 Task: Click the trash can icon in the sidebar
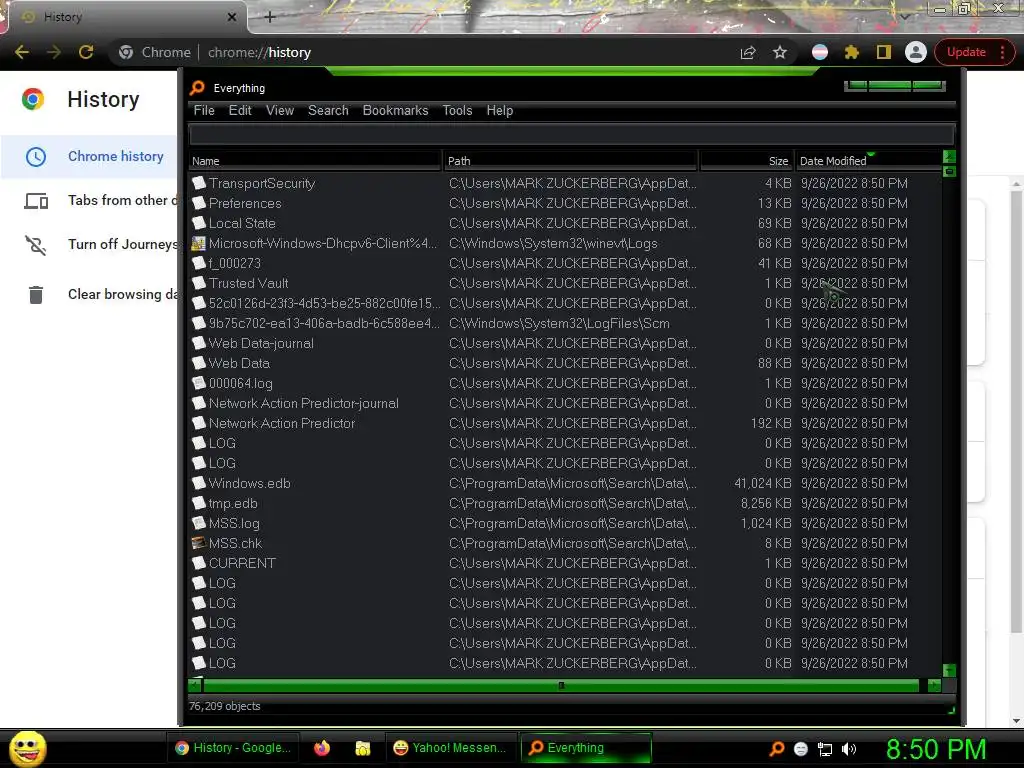[36, 295]
